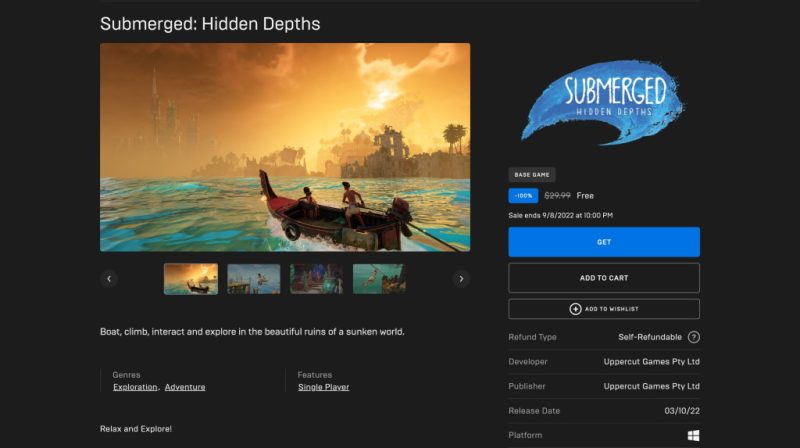This screenshot has height=448, width=800.
Task: Open the Exploration genre link
Action: click(135, 387)
